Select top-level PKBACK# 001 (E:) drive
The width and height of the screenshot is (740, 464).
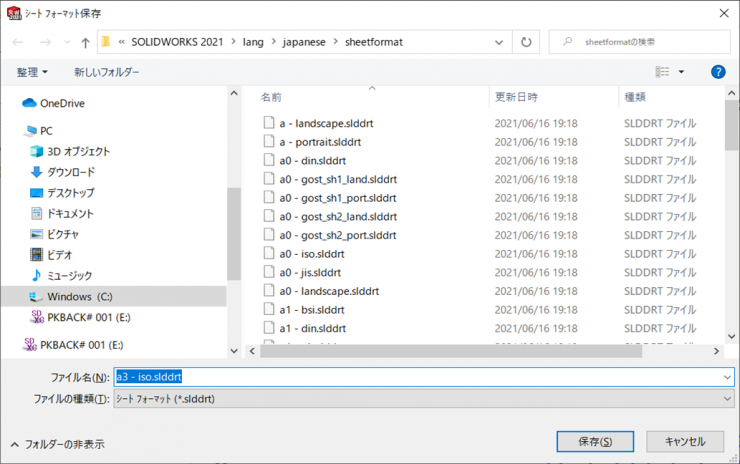[73, 345]
